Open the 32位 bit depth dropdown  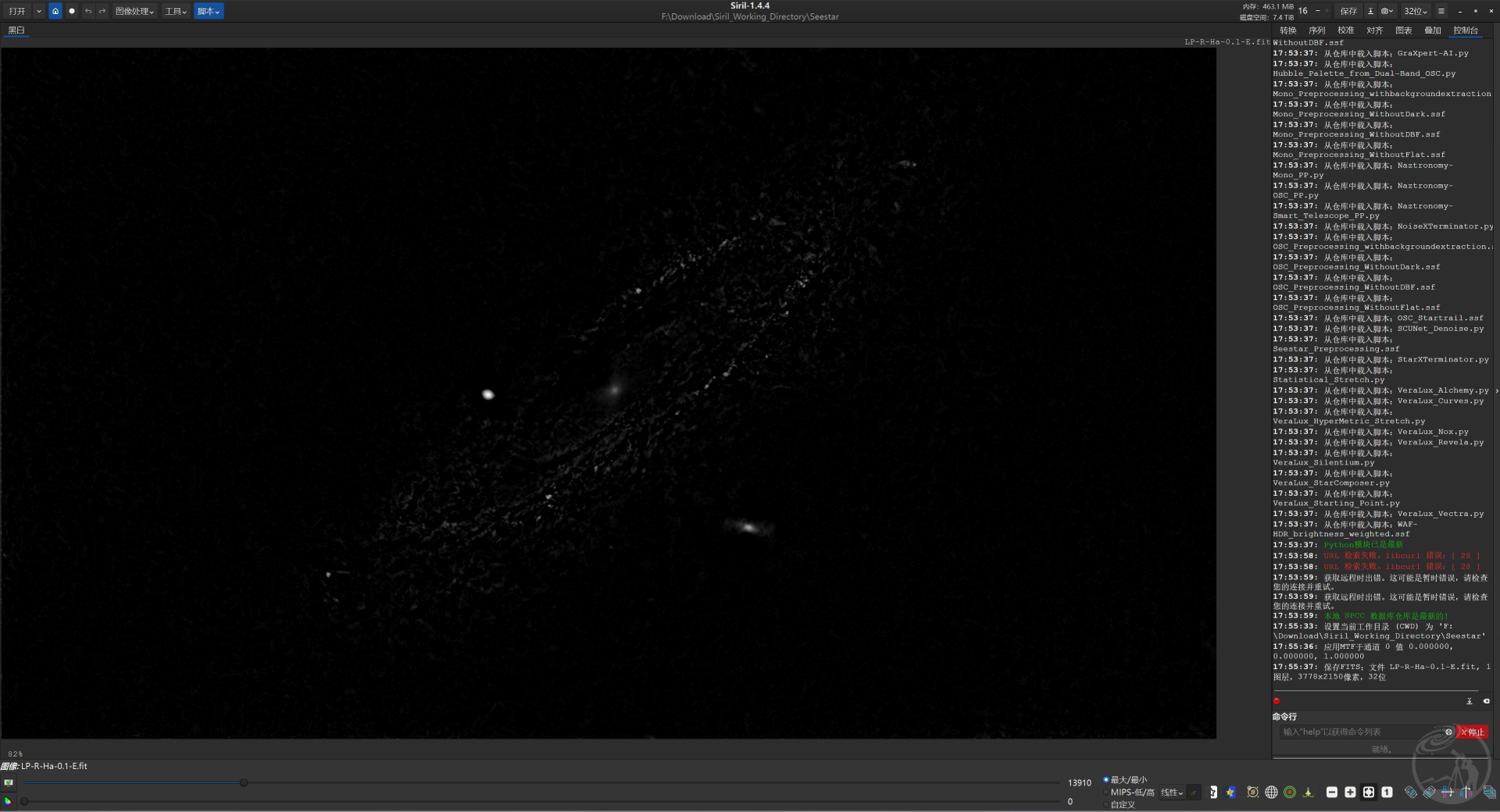click(1415, 11)
